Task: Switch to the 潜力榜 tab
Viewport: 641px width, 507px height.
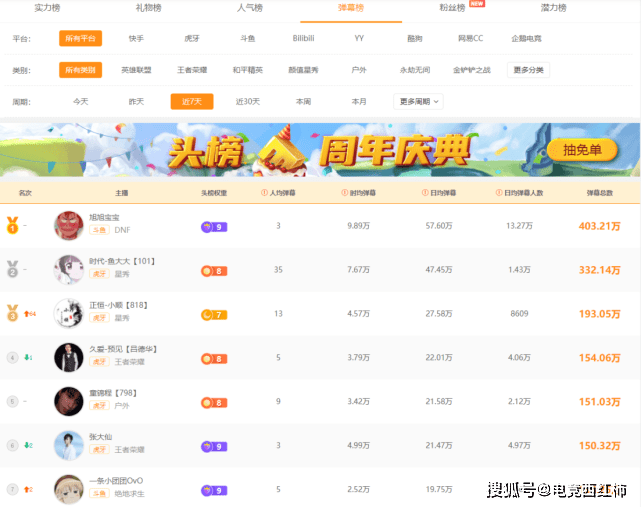Action: point(554,8)
